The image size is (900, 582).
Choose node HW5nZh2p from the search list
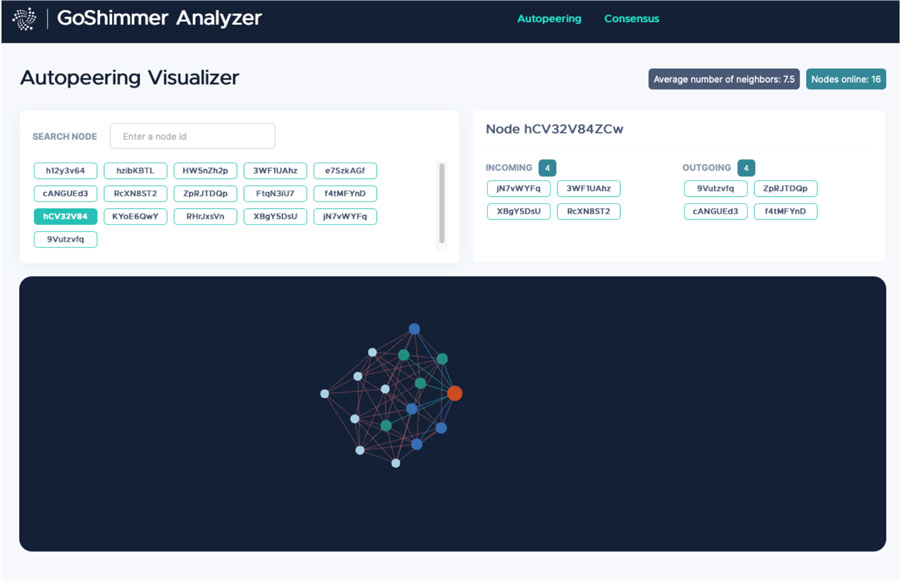(205, 170)
